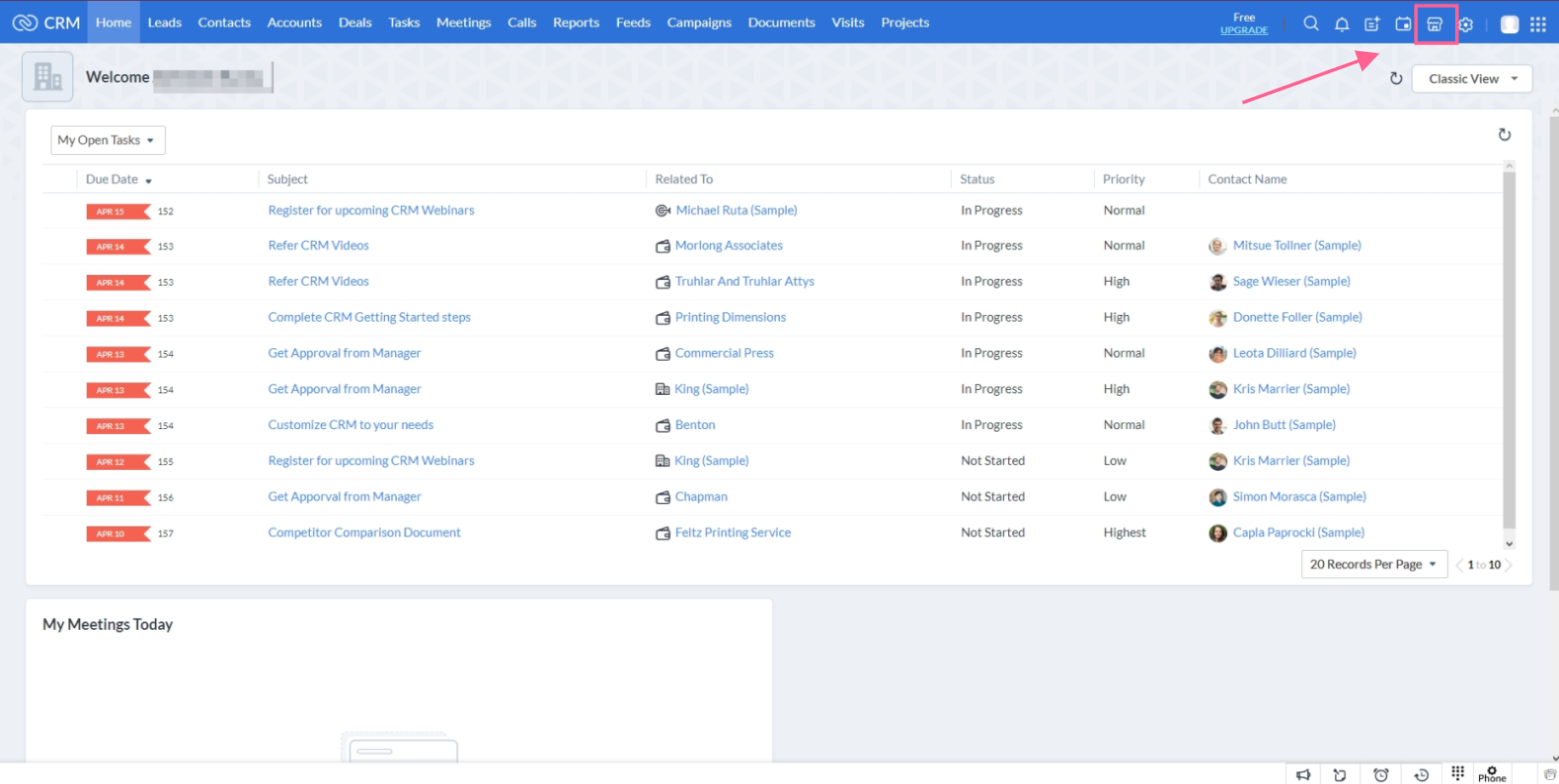Click the Related To column header
The width and height of the screenshot is (1559, 784).
tap(684, 179)
